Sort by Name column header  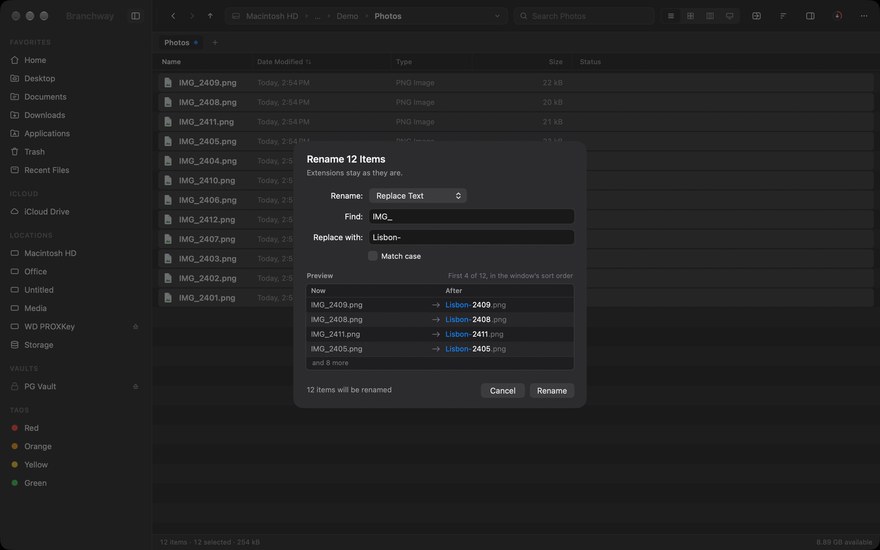click(x=171, y=62)
